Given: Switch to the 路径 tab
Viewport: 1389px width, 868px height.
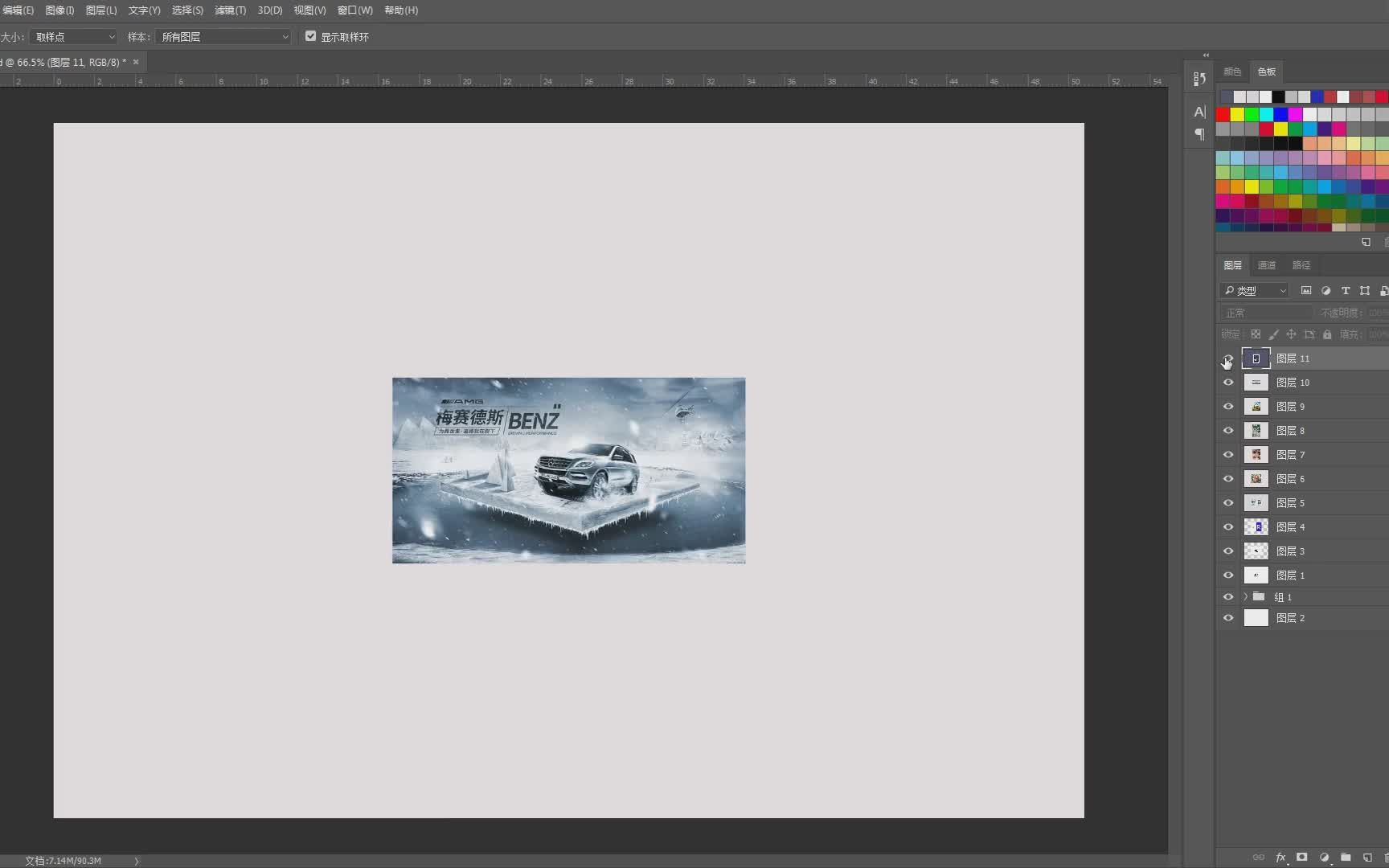Looking at the screenshot, I should (1301, 265).
